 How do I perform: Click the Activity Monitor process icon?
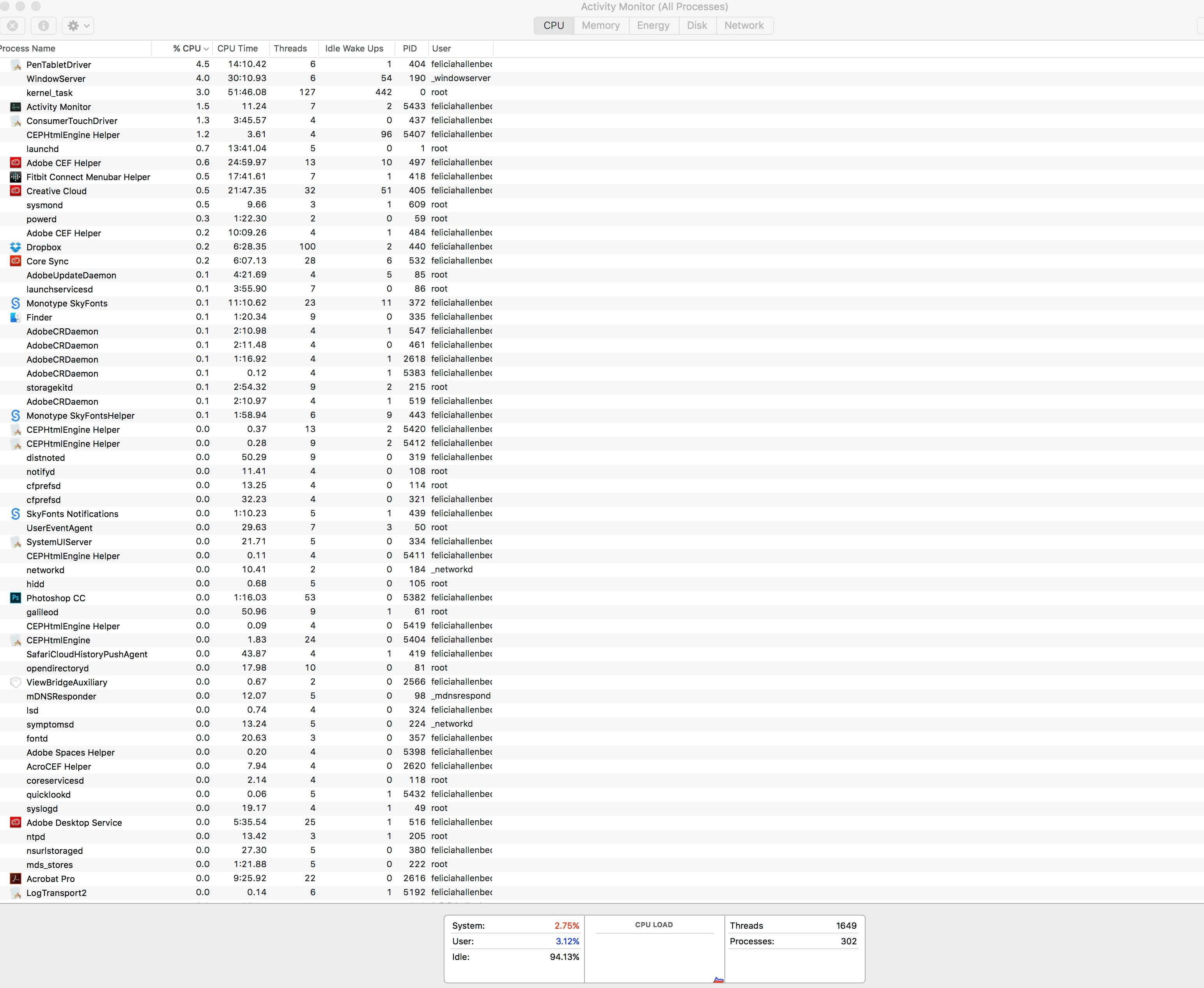click(x=15, y=106)
